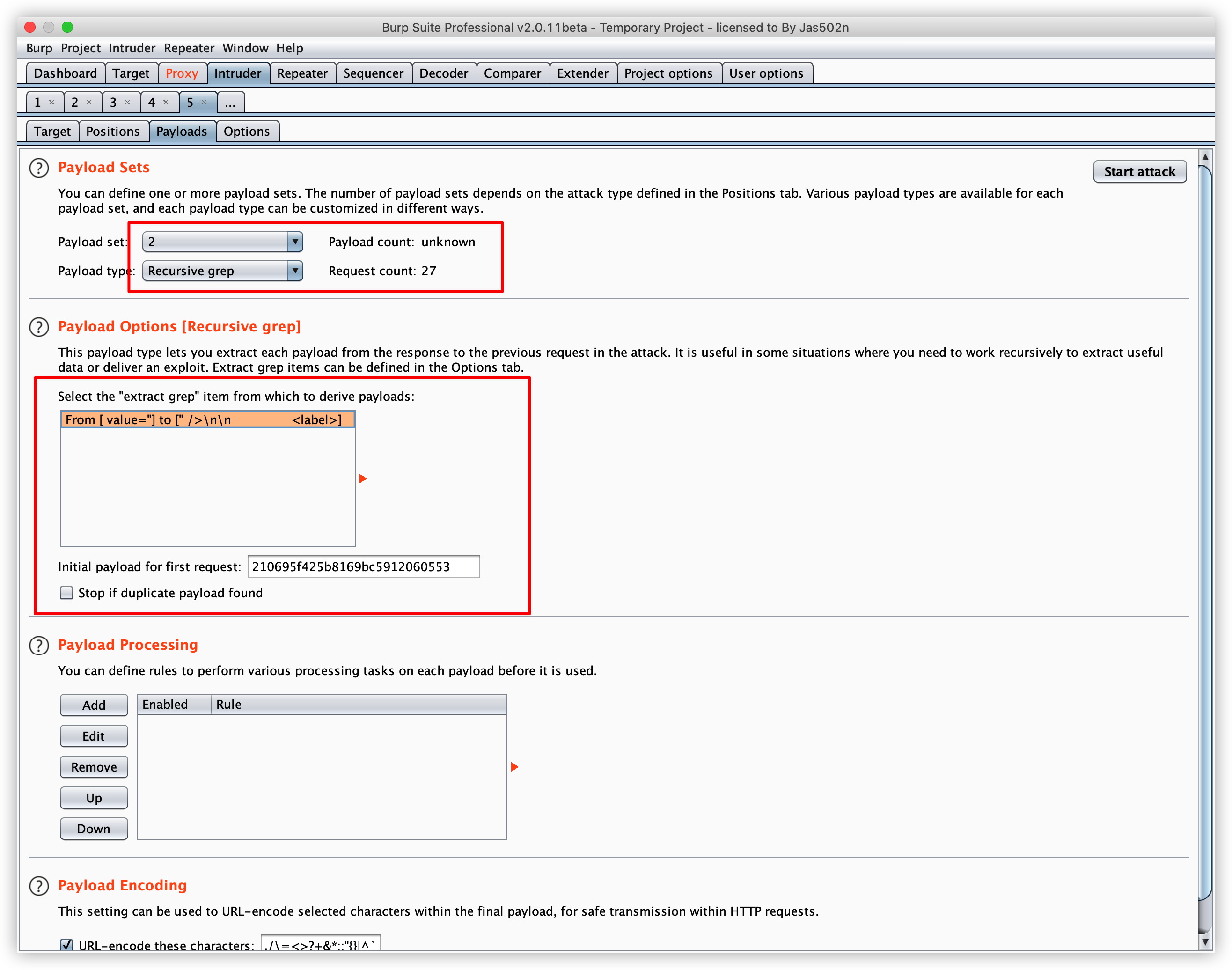Enable Stop if duplicate payload found
The image size is (1232, 970).
(66, 593)
